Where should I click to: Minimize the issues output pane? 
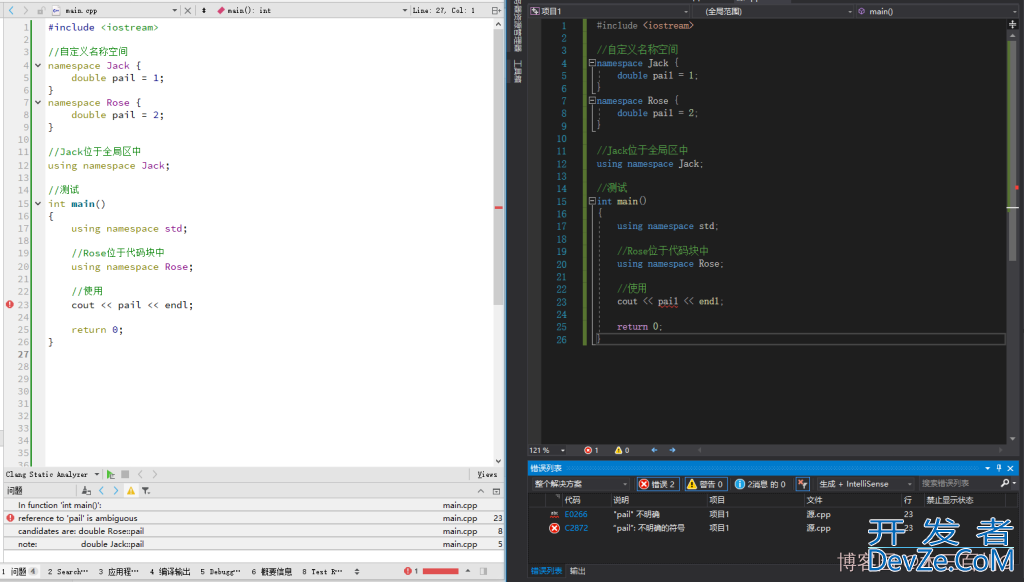pos(481,491)
